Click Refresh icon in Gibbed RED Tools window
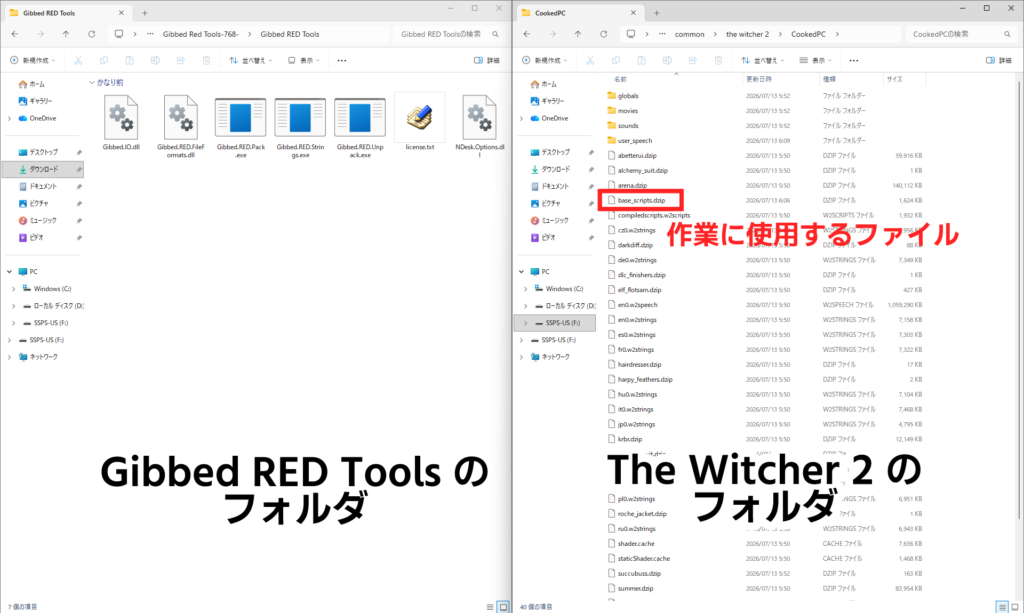 pos(91,34)
